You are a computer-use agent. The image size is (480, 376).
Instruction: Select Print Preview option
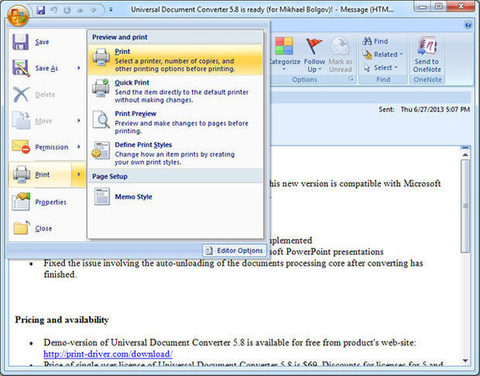(x=175, y=122)
